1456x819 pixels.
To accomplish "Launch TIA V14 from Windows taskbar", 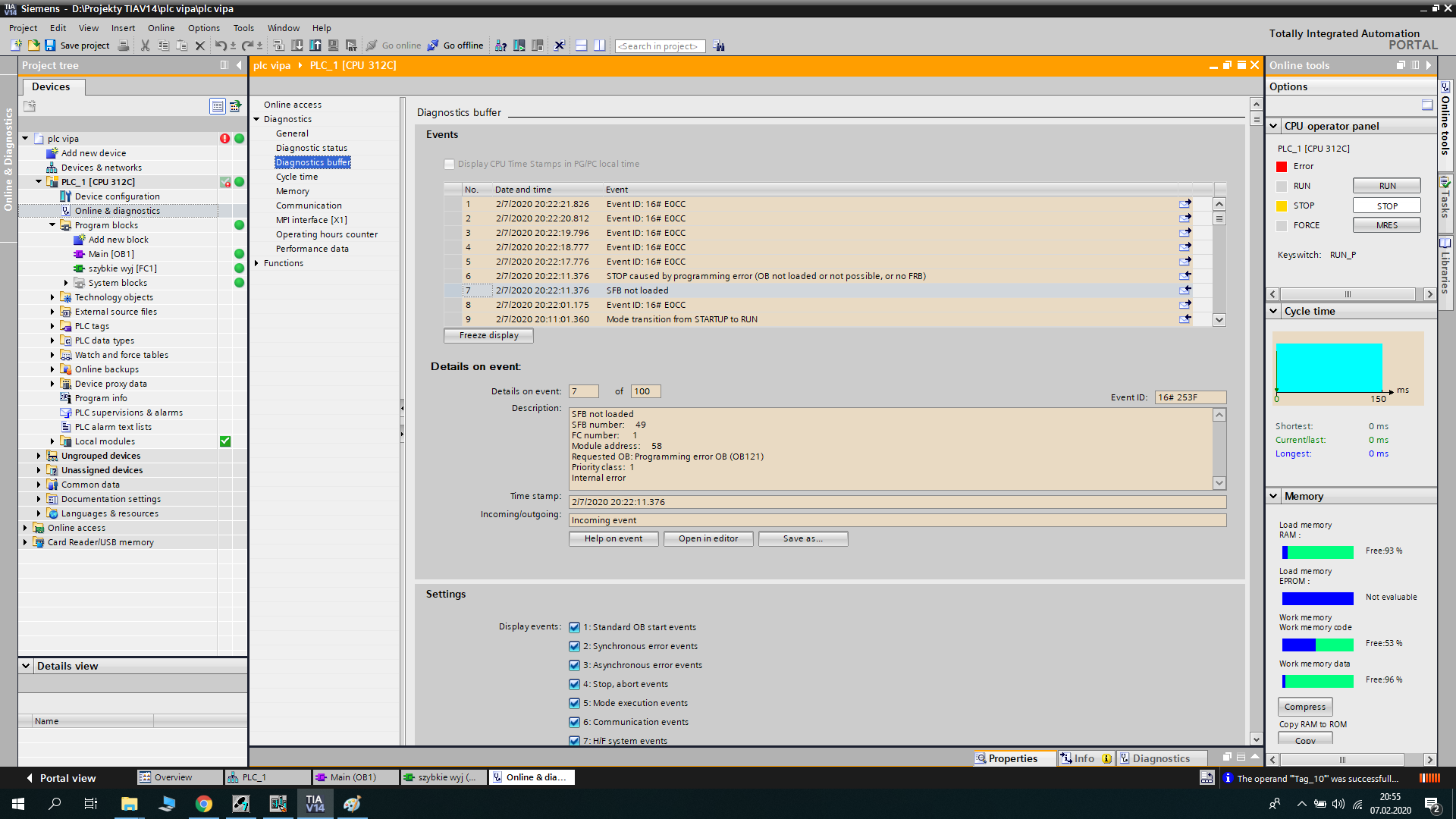I will [x=315, y=804].
